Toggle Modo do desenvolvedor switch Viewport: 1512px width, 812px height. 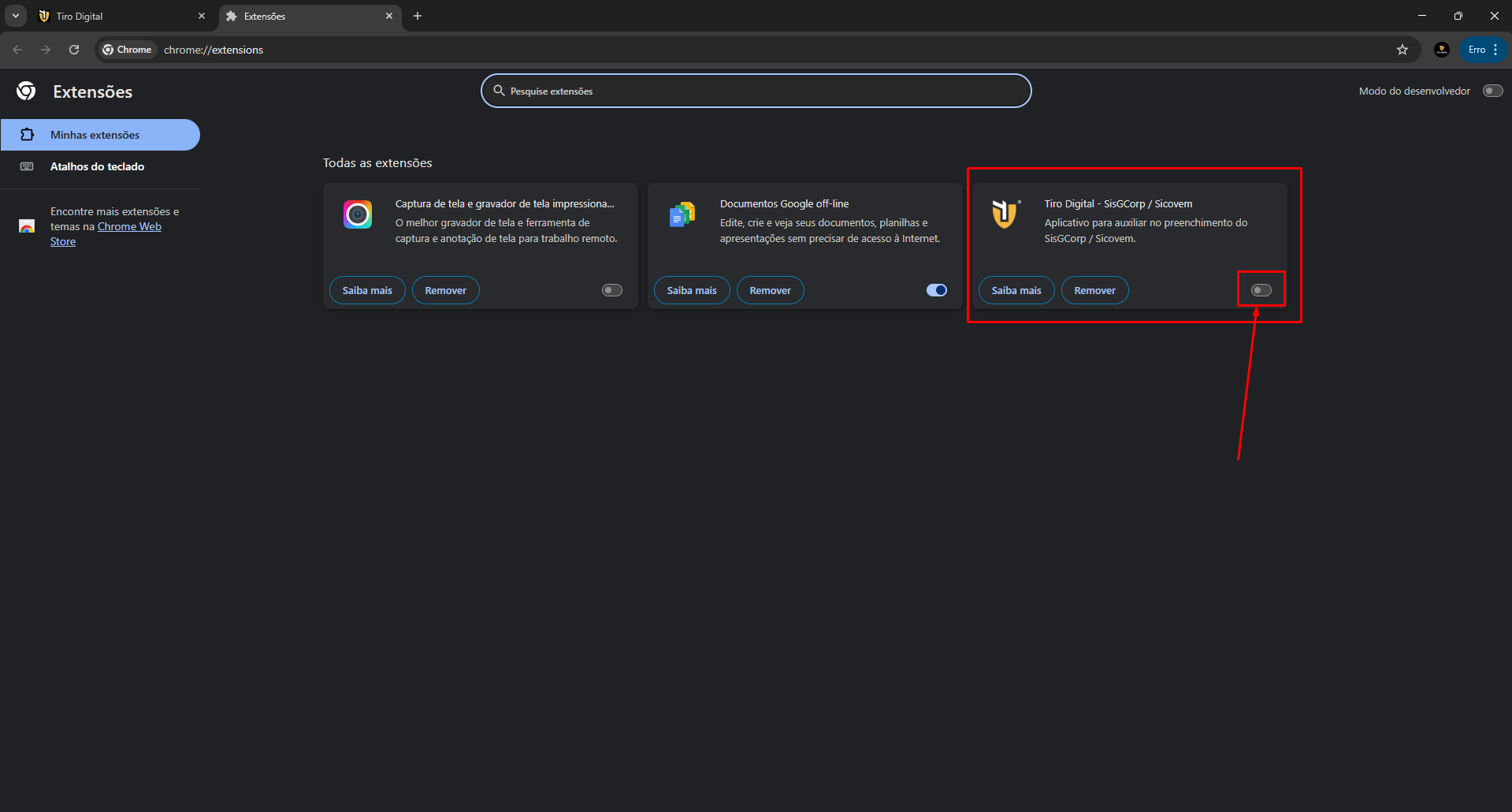click(1492, 91)
